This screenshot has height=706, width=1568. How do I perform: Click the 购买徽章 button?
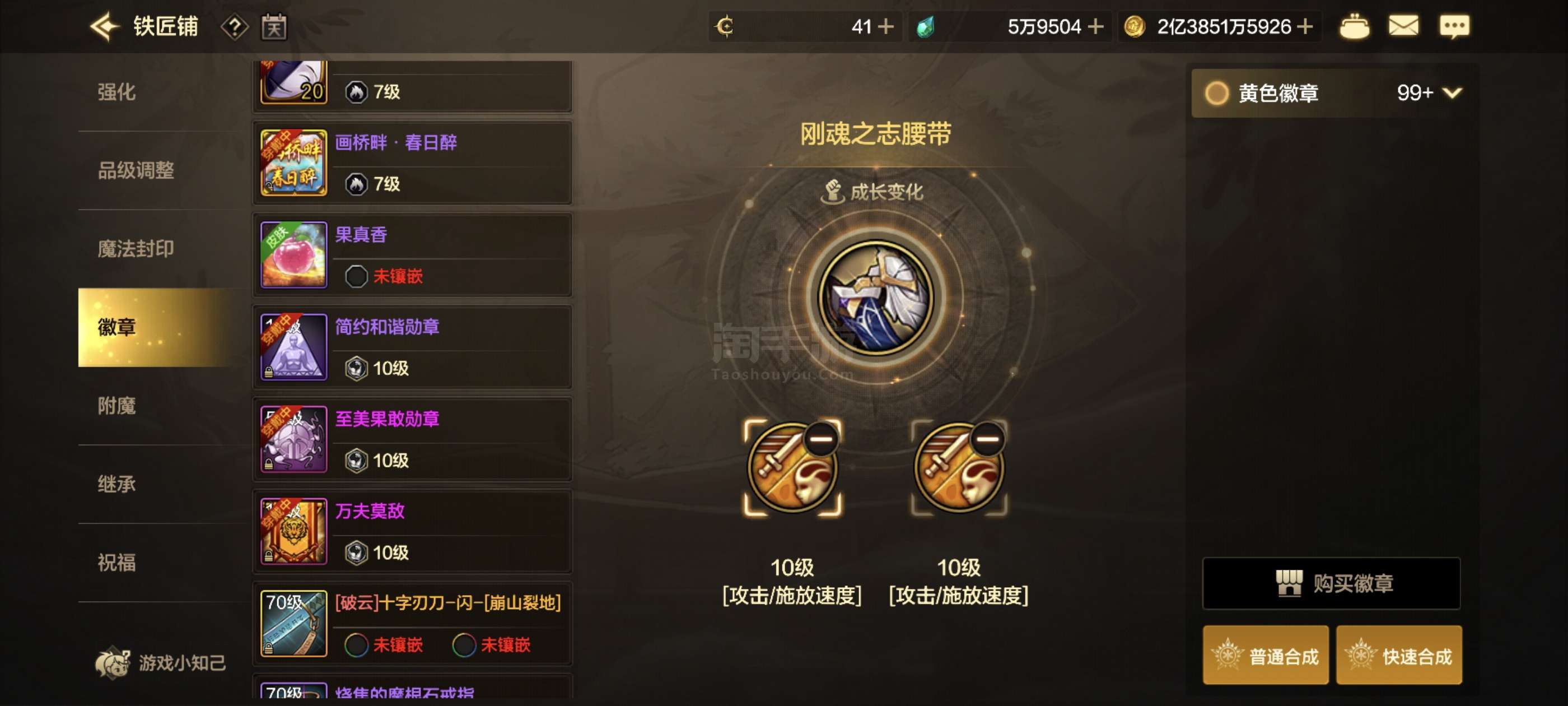point(1331,583)
